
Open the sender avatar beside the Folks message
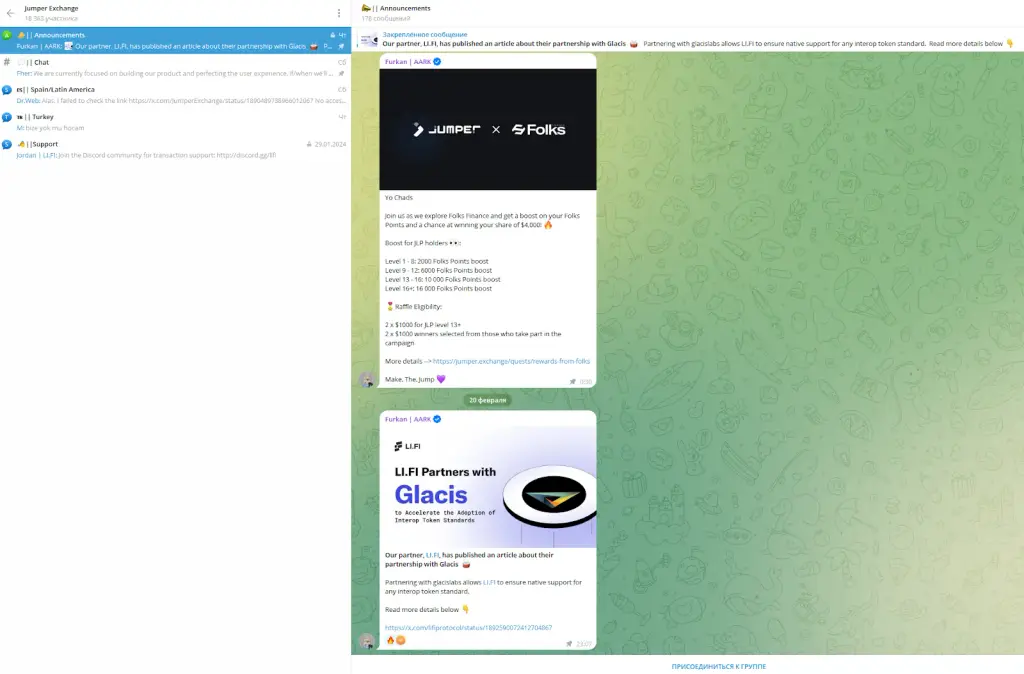click(x=367, y=379)
